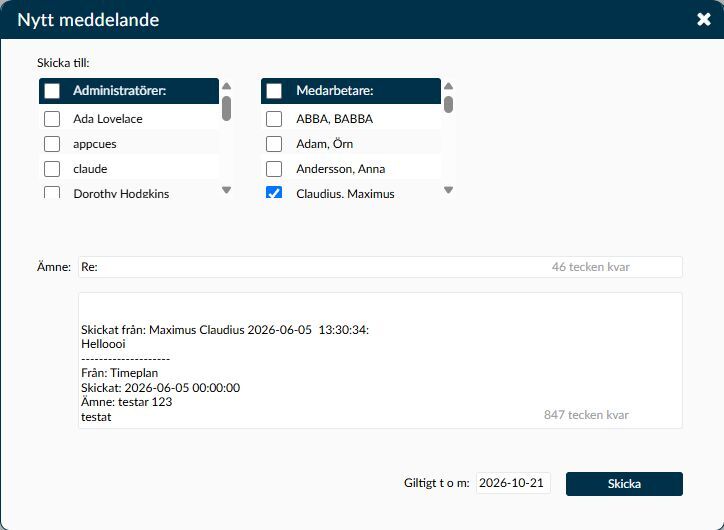Click the administrators list scroll-down arrow
Viewport: 724px width, 530px height.
[x=226, y=190]
